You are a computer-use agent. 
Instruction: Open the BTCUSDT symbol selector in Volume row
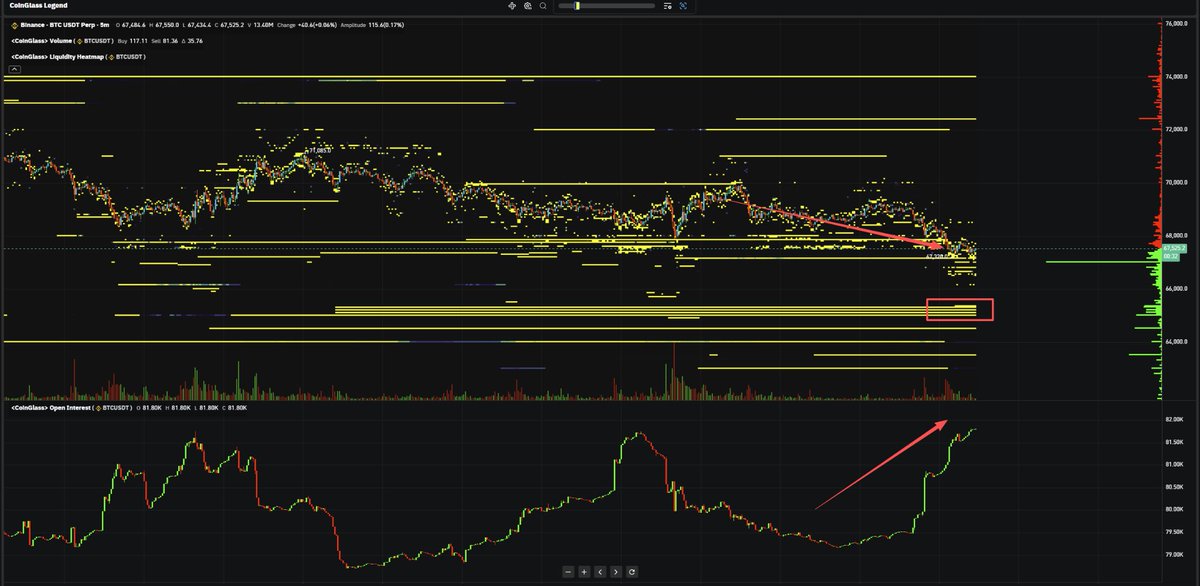pos(95,41)
